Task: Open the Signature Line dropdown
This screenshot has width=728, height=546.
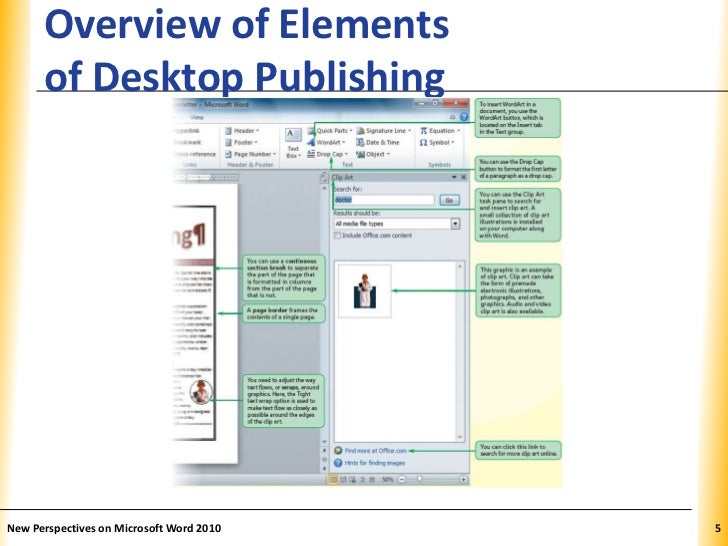Action: click(384, 131)
